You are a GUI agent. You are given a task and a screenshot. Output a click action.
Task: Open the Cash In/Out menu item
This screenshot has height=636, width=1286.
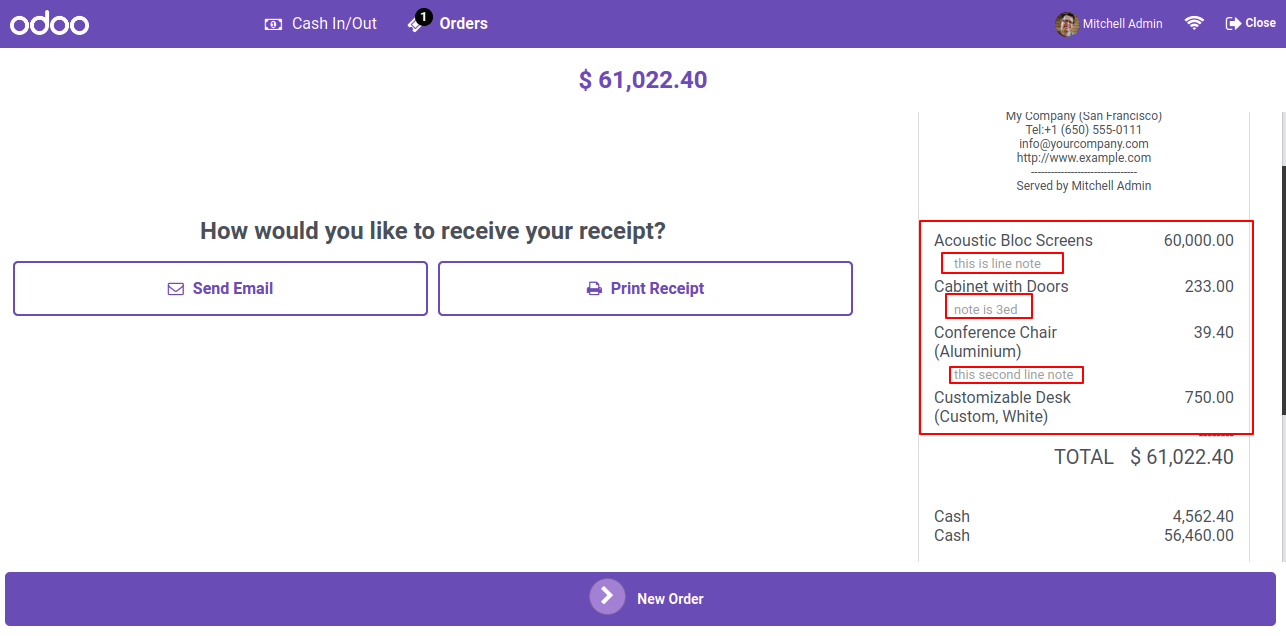[x=320, y=24]
